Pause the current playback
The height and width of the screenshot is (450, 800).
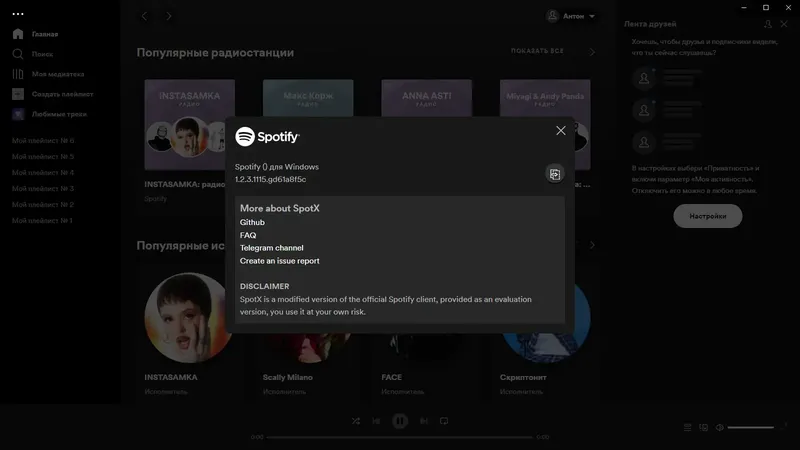(x=400, y=421)
